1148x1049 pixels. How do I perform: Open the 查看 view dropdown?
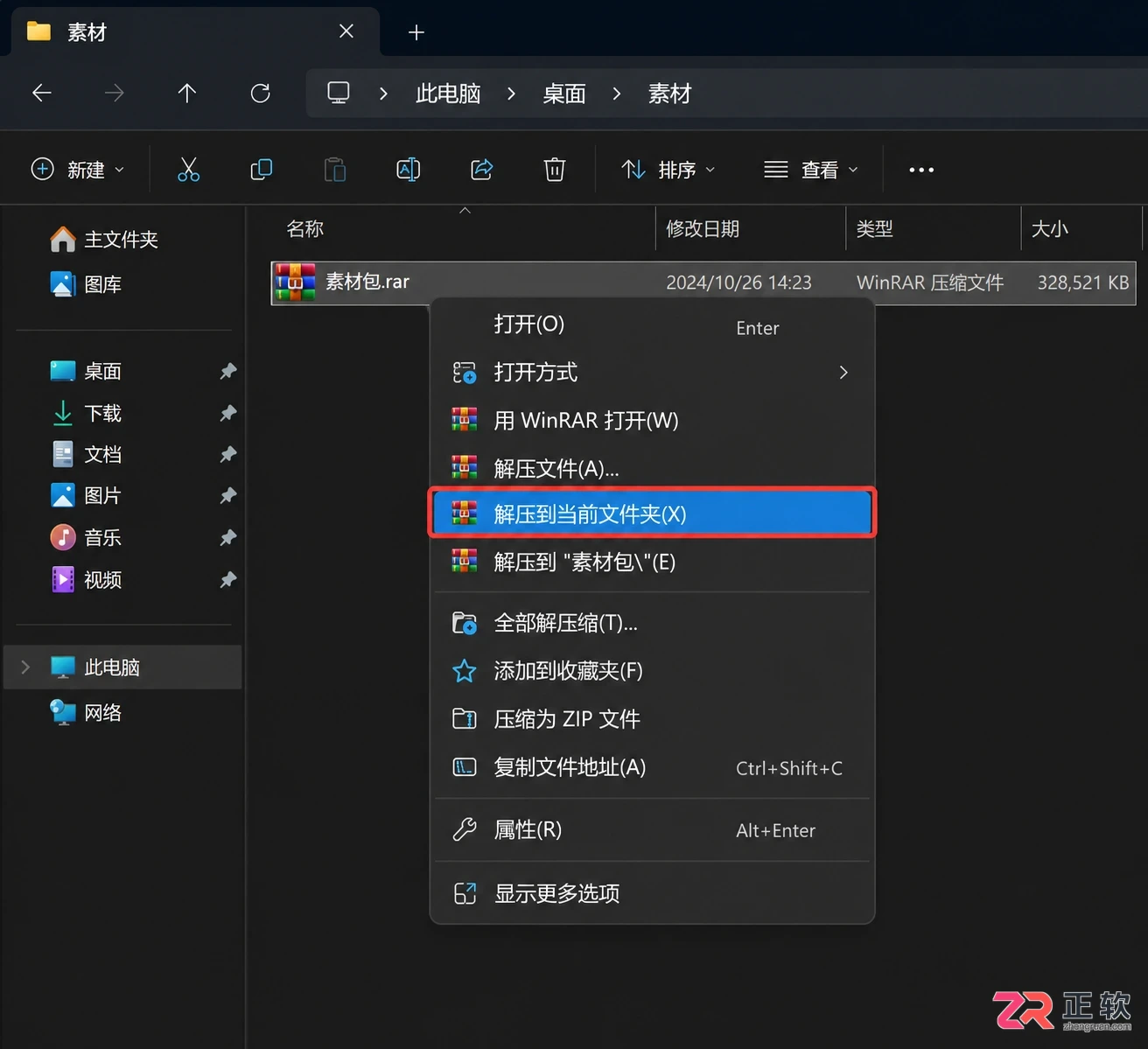(811, 169)
